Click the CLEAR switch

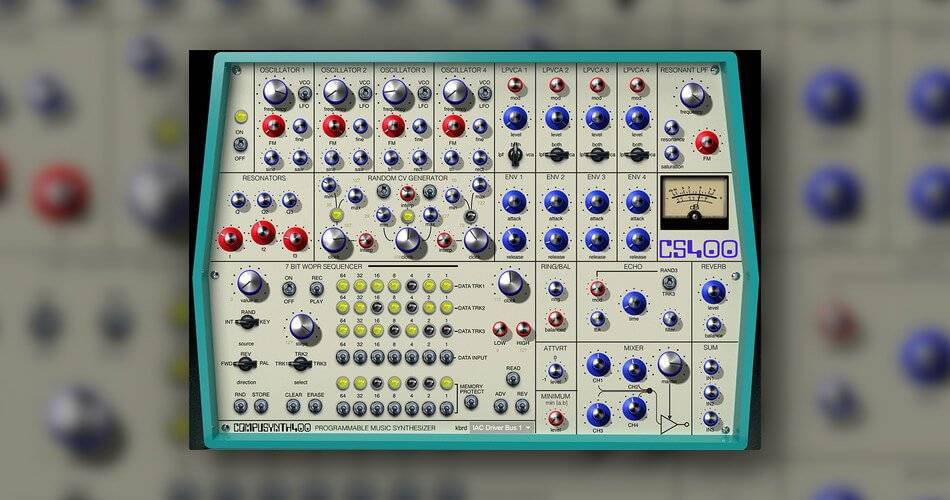tap(293, 406)
